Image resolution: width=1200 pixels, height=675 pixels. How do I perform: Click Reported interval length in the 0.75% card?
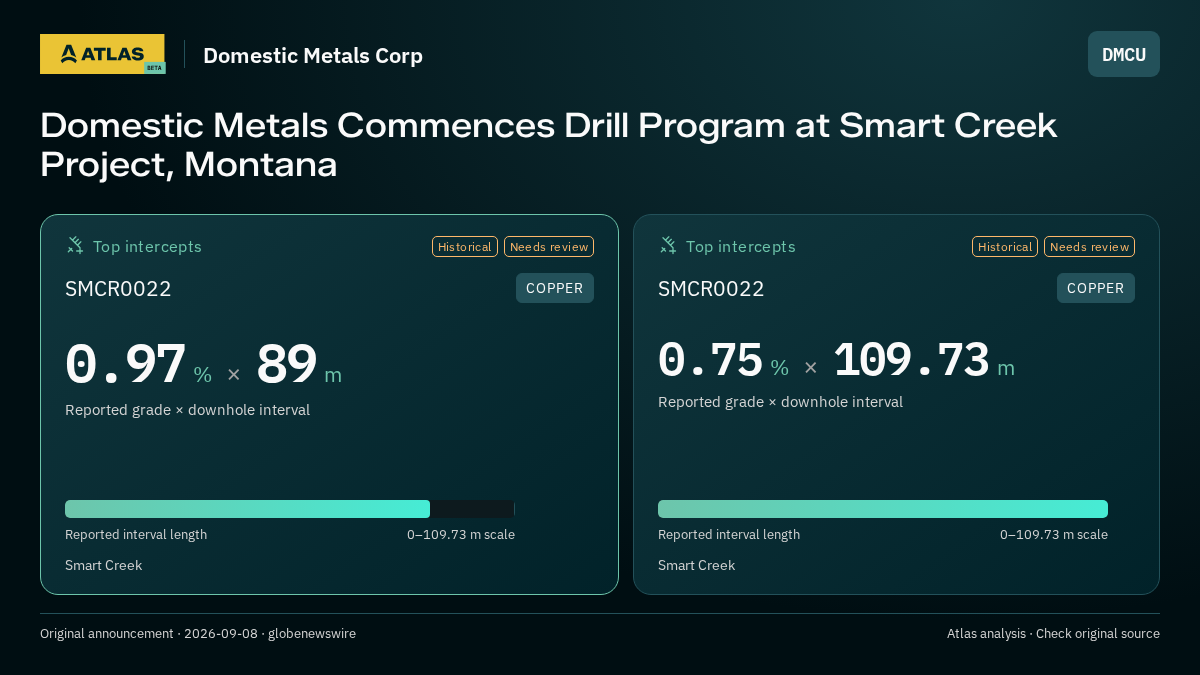729,534
